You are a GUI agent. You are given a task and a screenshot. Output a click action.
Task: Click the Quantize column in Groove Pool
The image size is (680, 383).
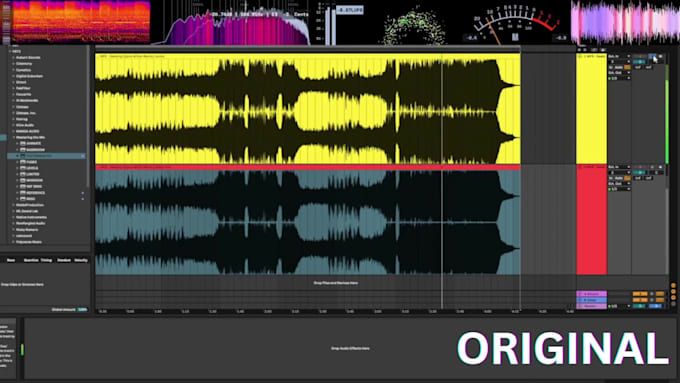[31, 260]
